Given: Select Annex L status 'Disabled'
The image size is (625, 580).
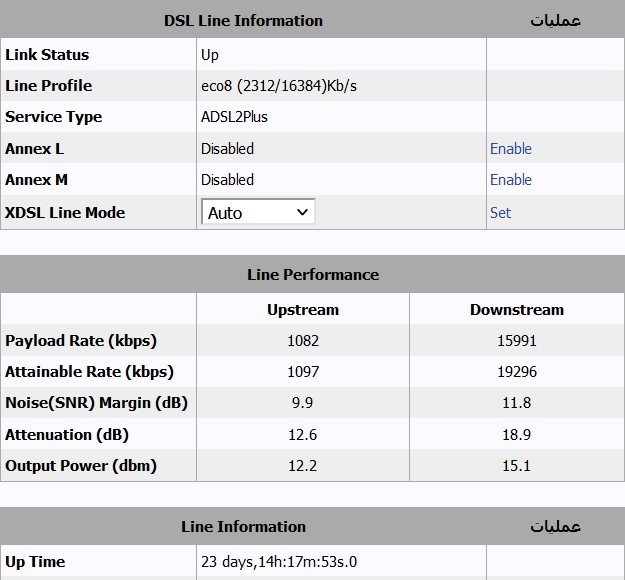Looking at the screenshot, I should [x=227, y=149].
